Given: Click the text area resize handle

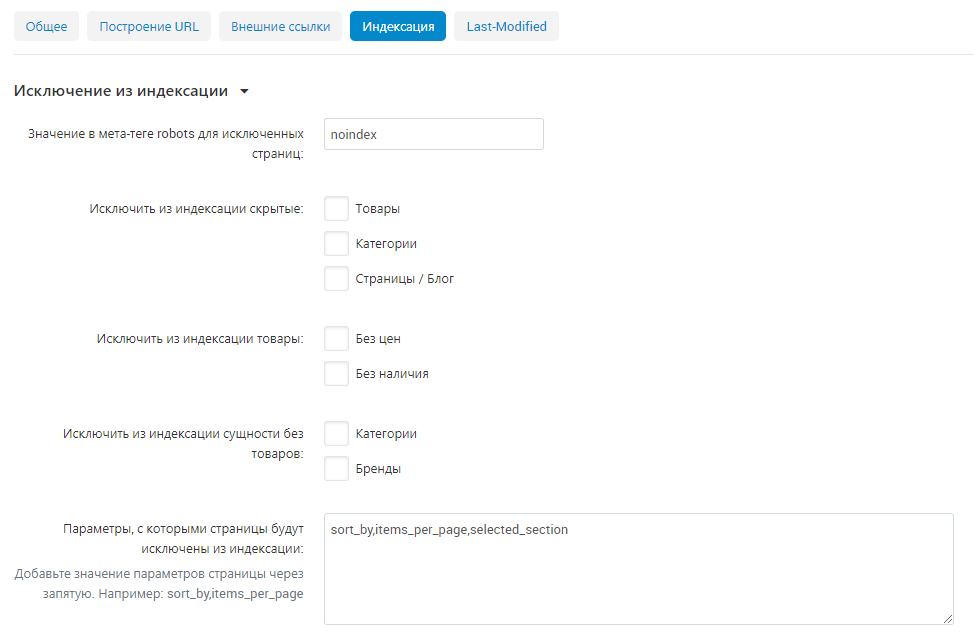Looking at the screenshot, I should point(948,619).
